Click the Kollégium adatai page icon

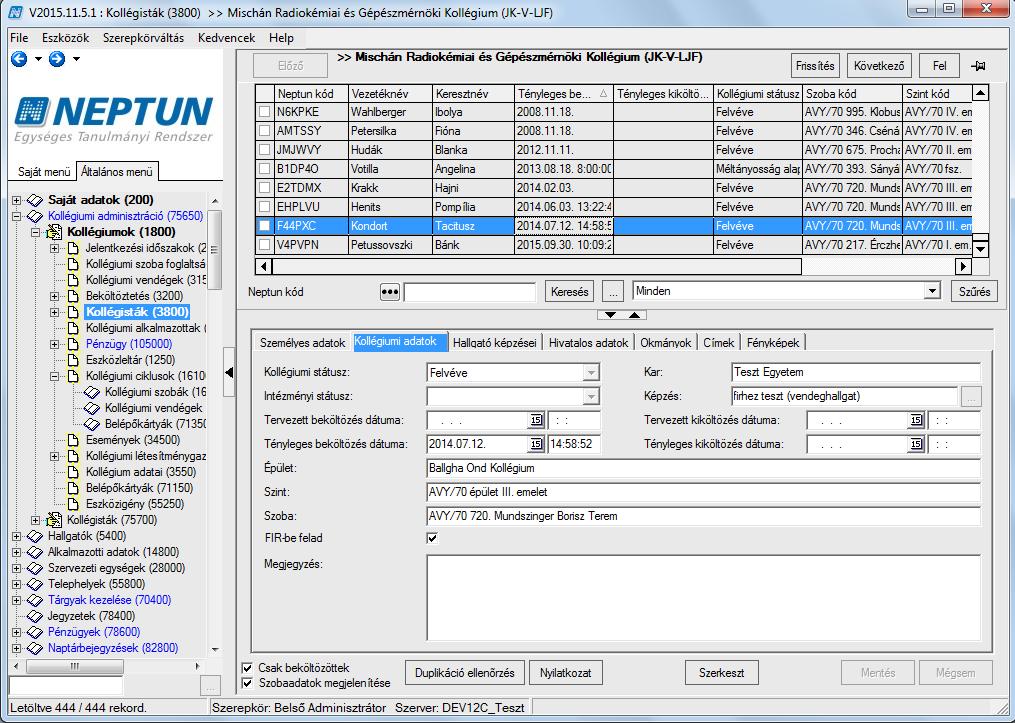[x=73, y=472]
